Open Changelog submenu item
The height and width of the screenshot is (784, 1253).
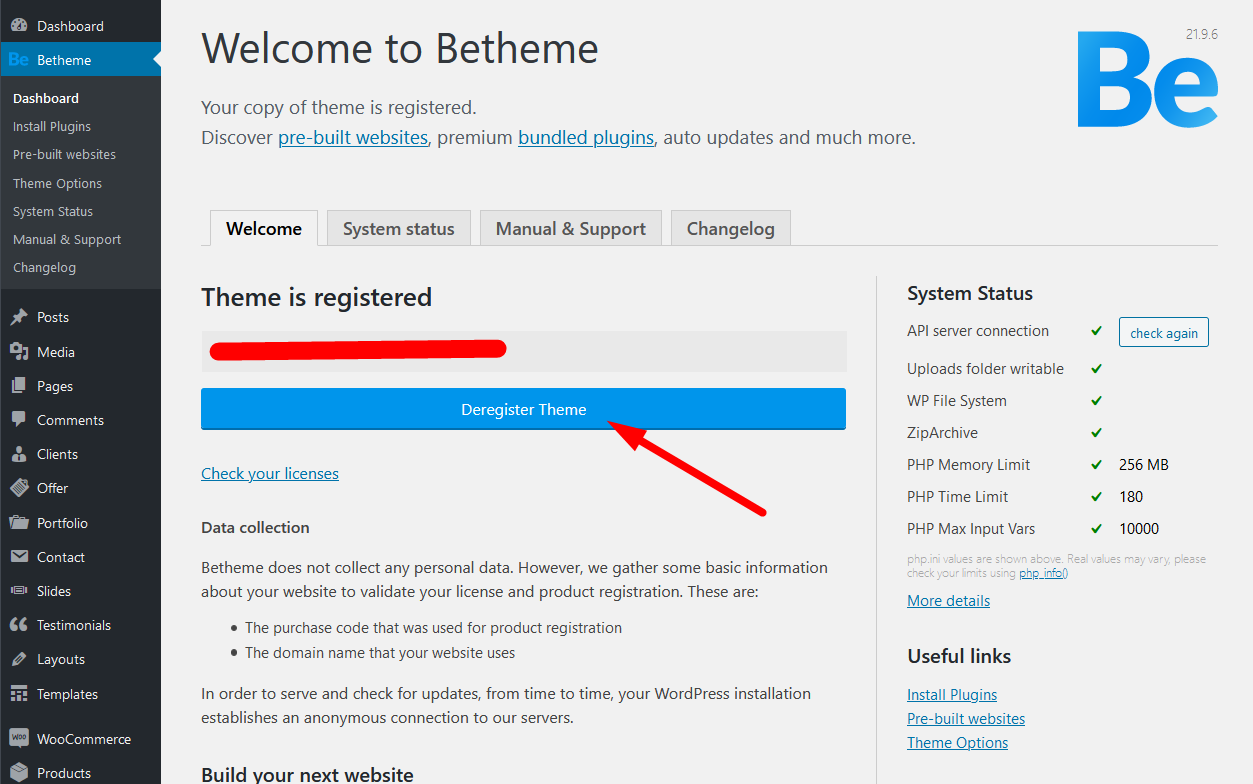pyautogui.click(x=44, y=267)
